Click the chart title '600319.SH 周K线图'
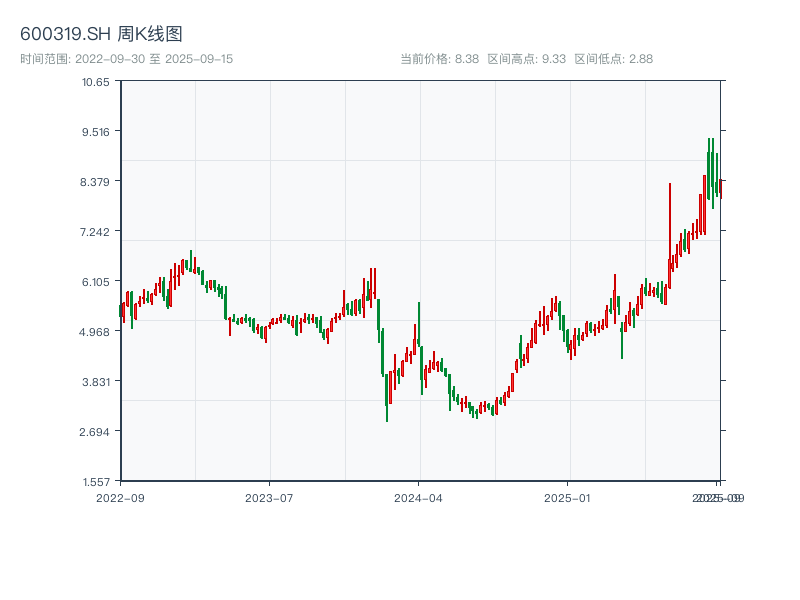Screen dimensions: 800x600 101,34
